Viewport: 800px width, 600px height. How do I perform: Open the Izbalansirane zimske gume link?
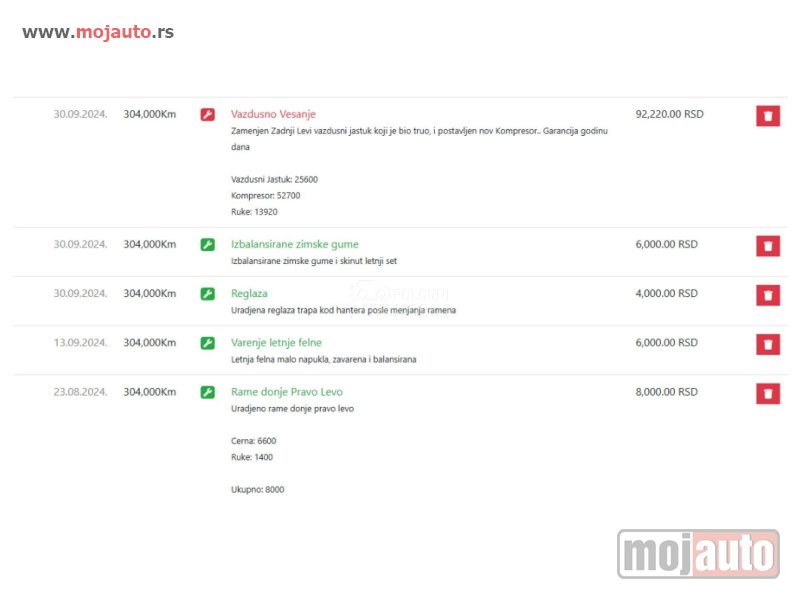click(294, 245)
